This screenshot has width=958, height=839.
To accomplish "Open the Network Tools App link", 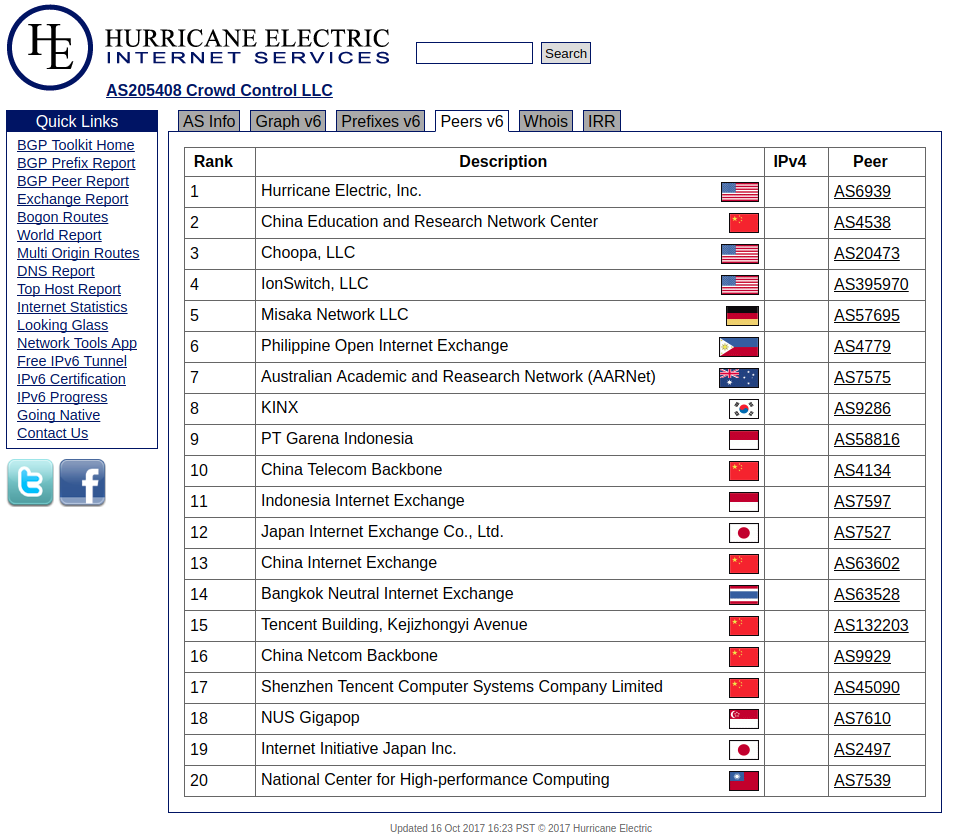I will tap(77, 343).
